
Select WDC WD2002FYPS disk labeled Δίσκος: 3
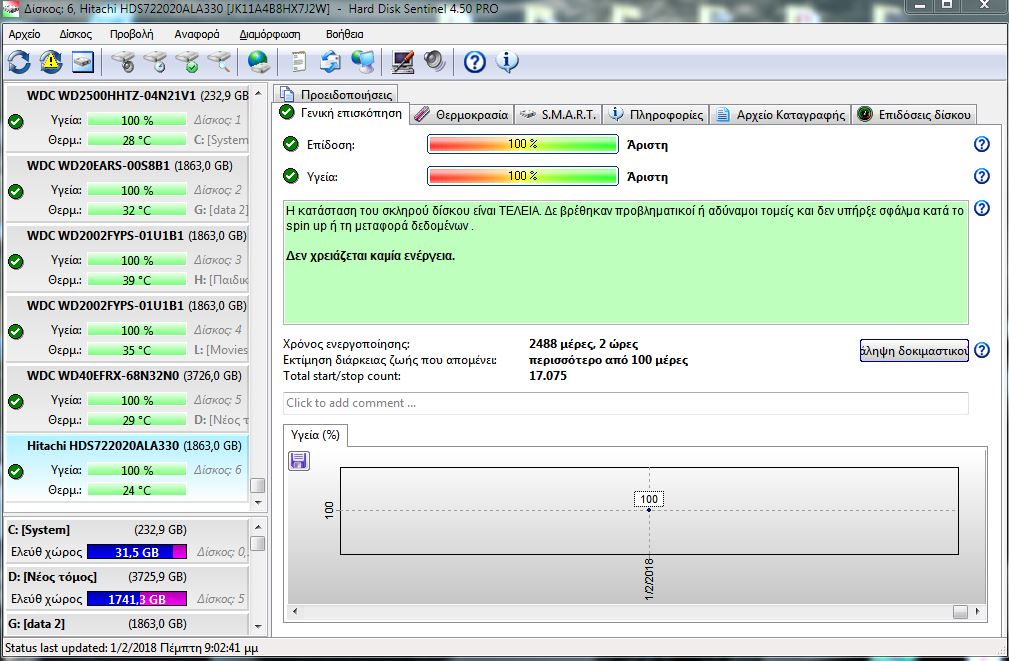[127, 258]
